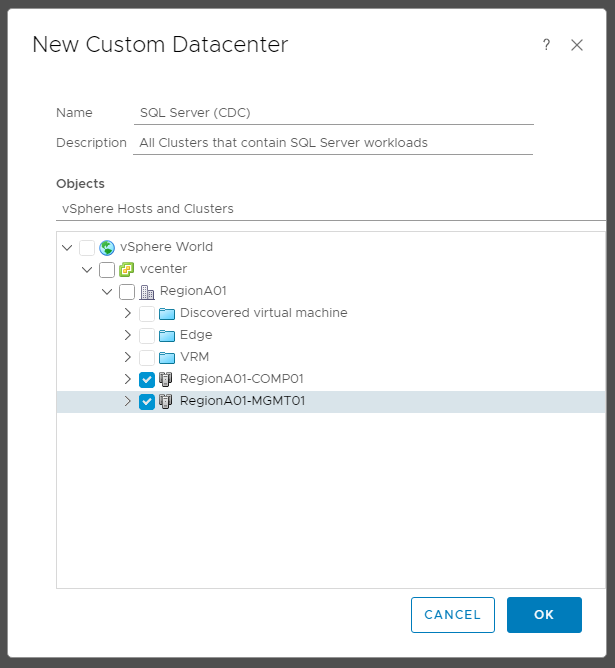The height and width of the screenshot is (668, 615).
Task: Click the CANCEL button
Action: pos(453,615)
